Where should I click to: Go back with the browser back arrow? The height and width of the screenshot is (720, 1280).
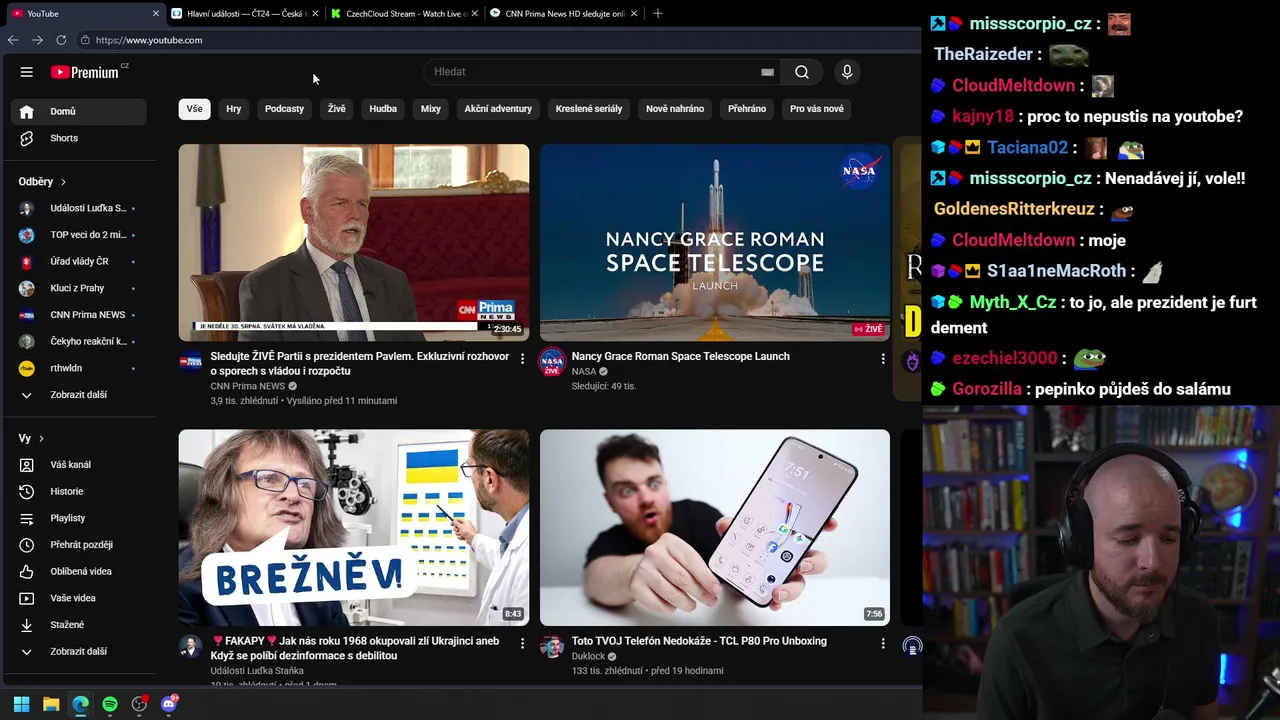pyautogui.click(x=13, y=40)
